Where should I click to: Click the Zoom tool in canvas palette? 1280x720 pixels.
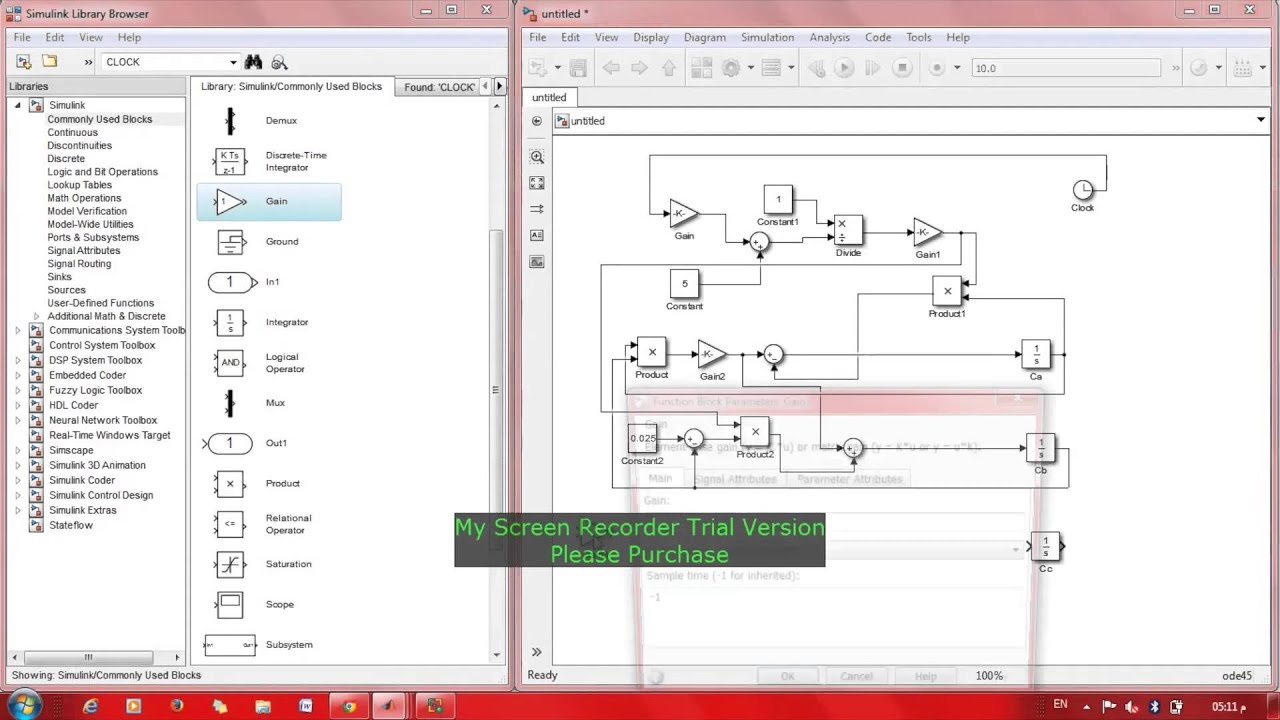[537, 157]
